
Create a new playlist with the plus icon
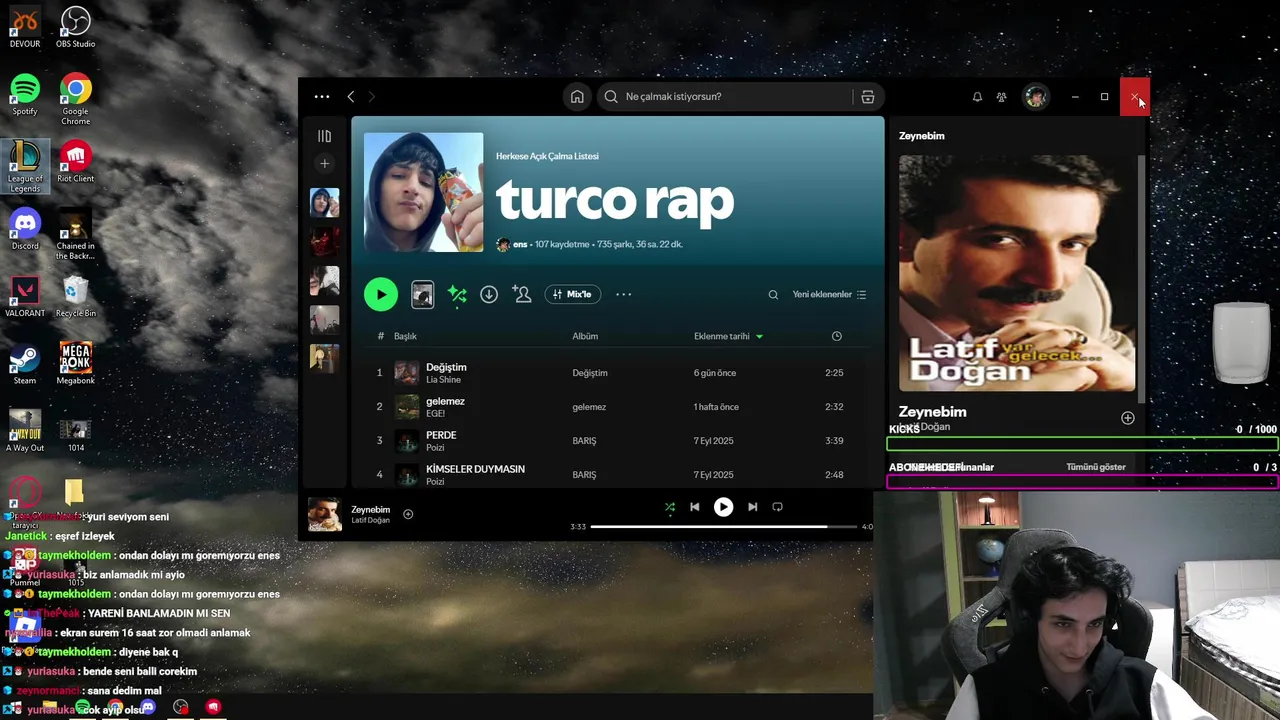point(324,163)
